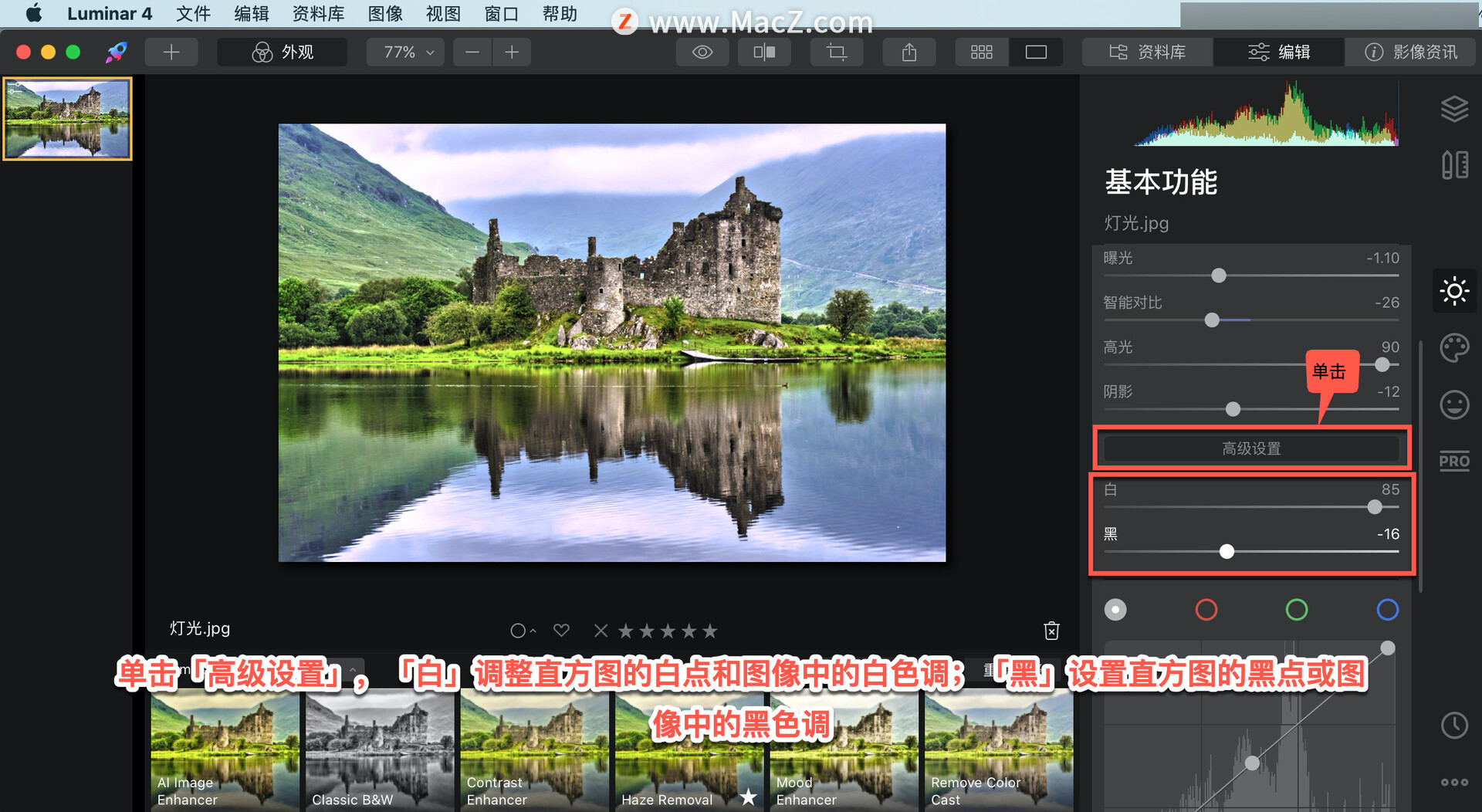Screen dimensions: 1482x812
Task: Click the share/export button in toolbar
Action: coord(908,52)
